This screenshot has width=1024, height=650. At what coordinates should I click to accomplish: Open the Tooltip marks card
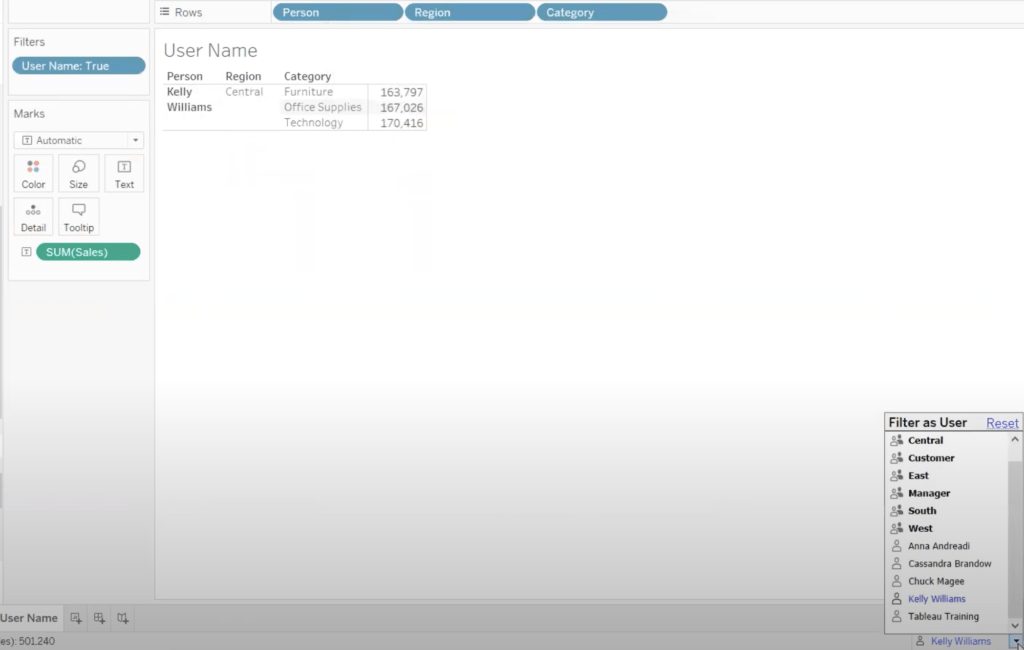click(x=79, y=216)
